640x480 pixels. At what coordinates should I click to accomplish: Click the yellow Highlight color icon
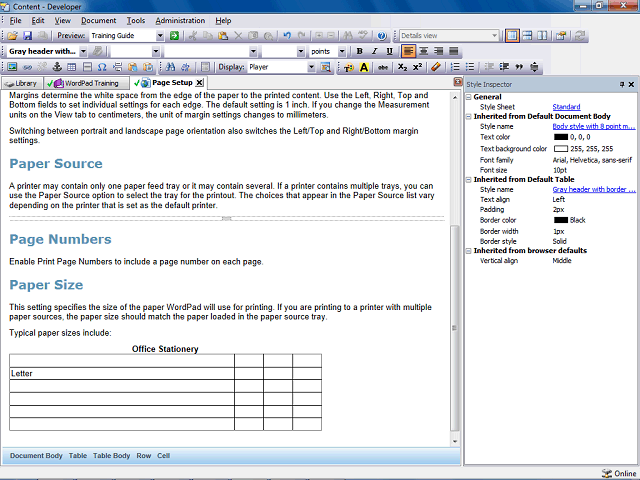coord(364,67)
